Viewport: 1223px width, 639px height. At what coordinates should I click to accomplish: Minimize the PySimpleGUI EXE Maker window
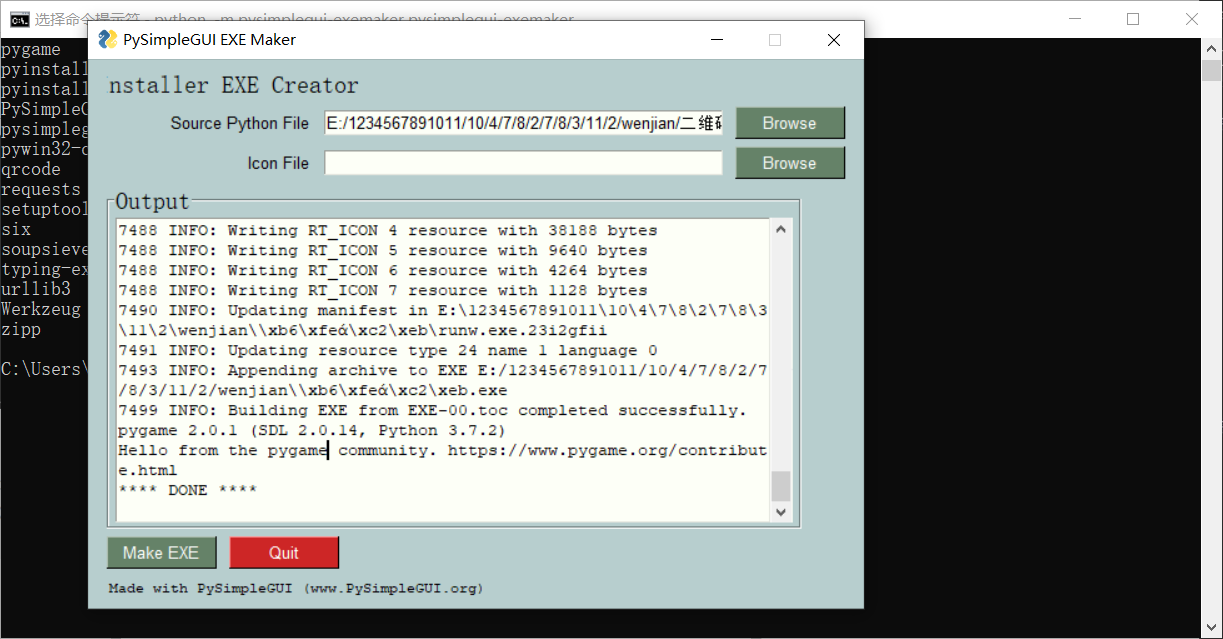[x=717, y=40]
